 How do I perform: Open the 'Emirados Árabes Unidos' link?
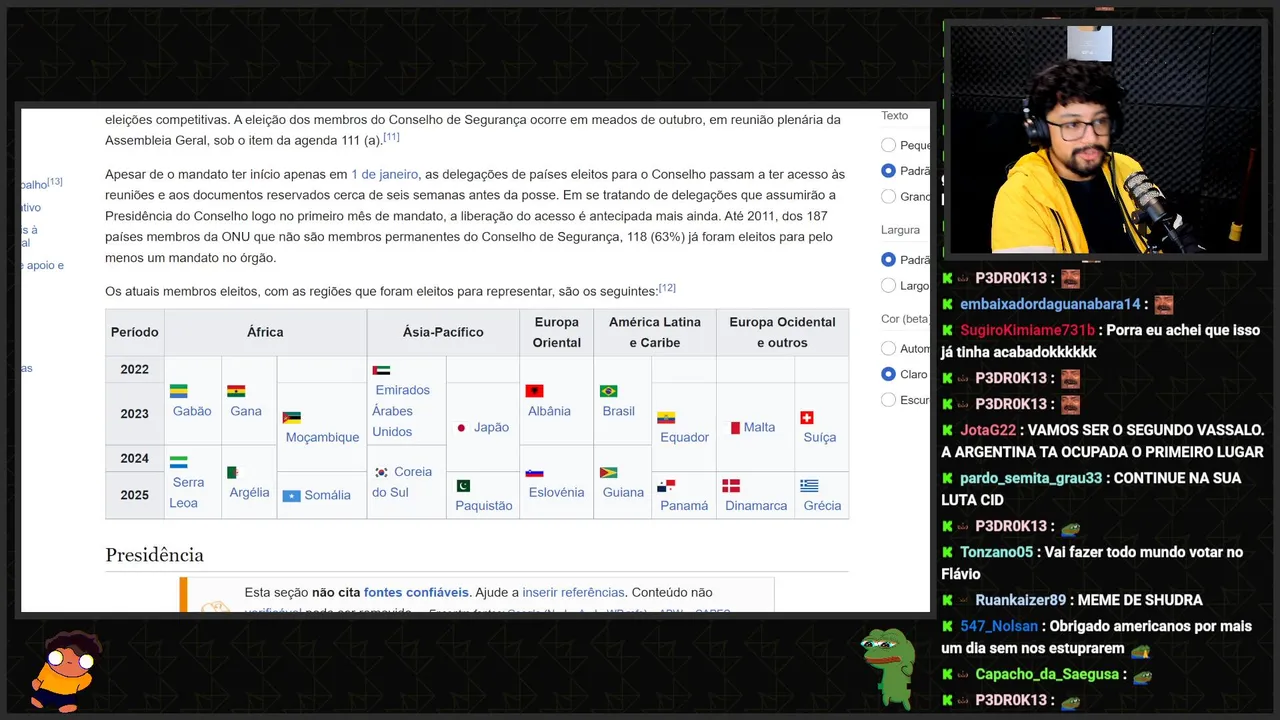pos(401,411)
